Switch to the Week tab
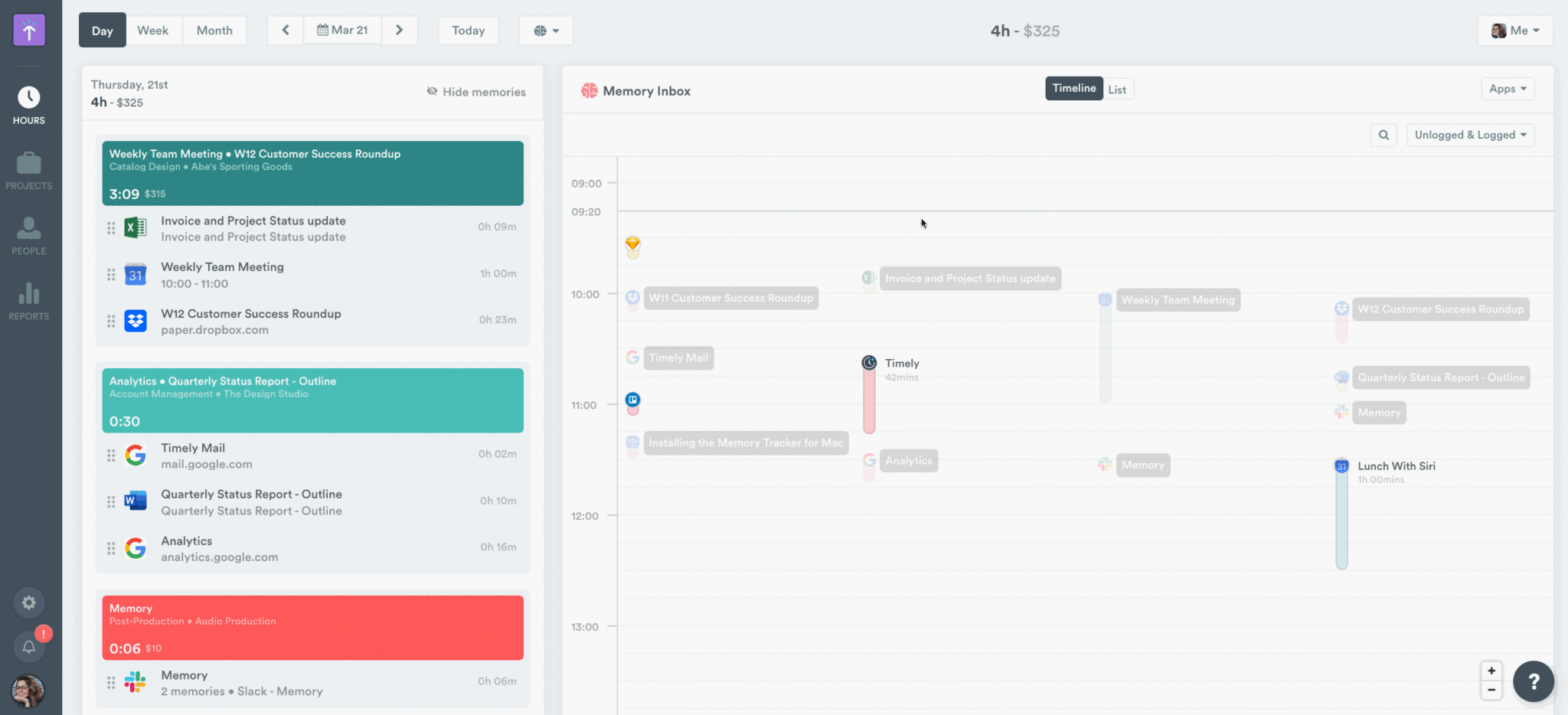This screenshot has width=1568, height=715. tap(153, 30)
